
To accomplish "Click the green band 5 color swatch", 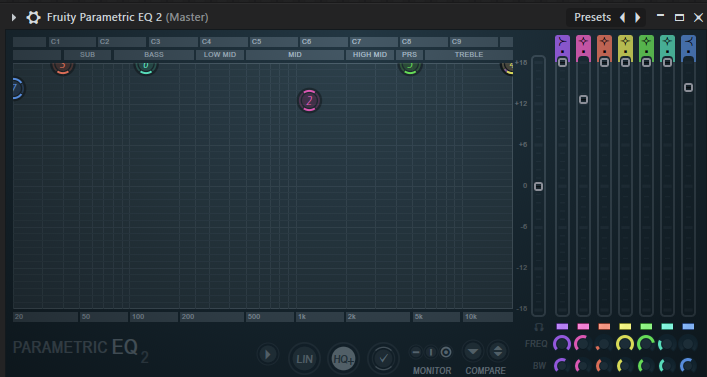I will 646,326.
